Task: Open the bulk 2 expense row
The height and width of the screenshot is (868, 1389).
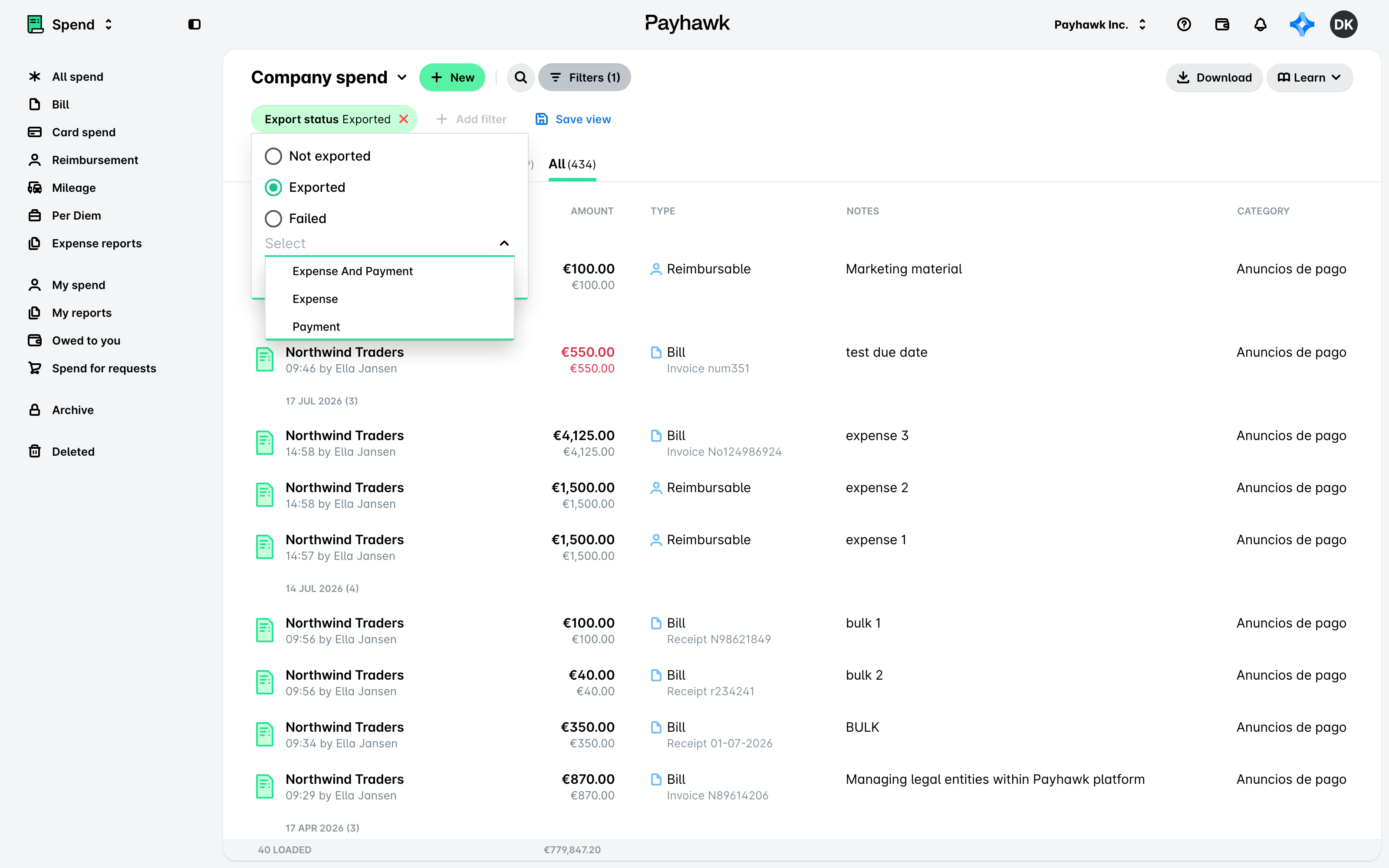Action: point(801,683)
